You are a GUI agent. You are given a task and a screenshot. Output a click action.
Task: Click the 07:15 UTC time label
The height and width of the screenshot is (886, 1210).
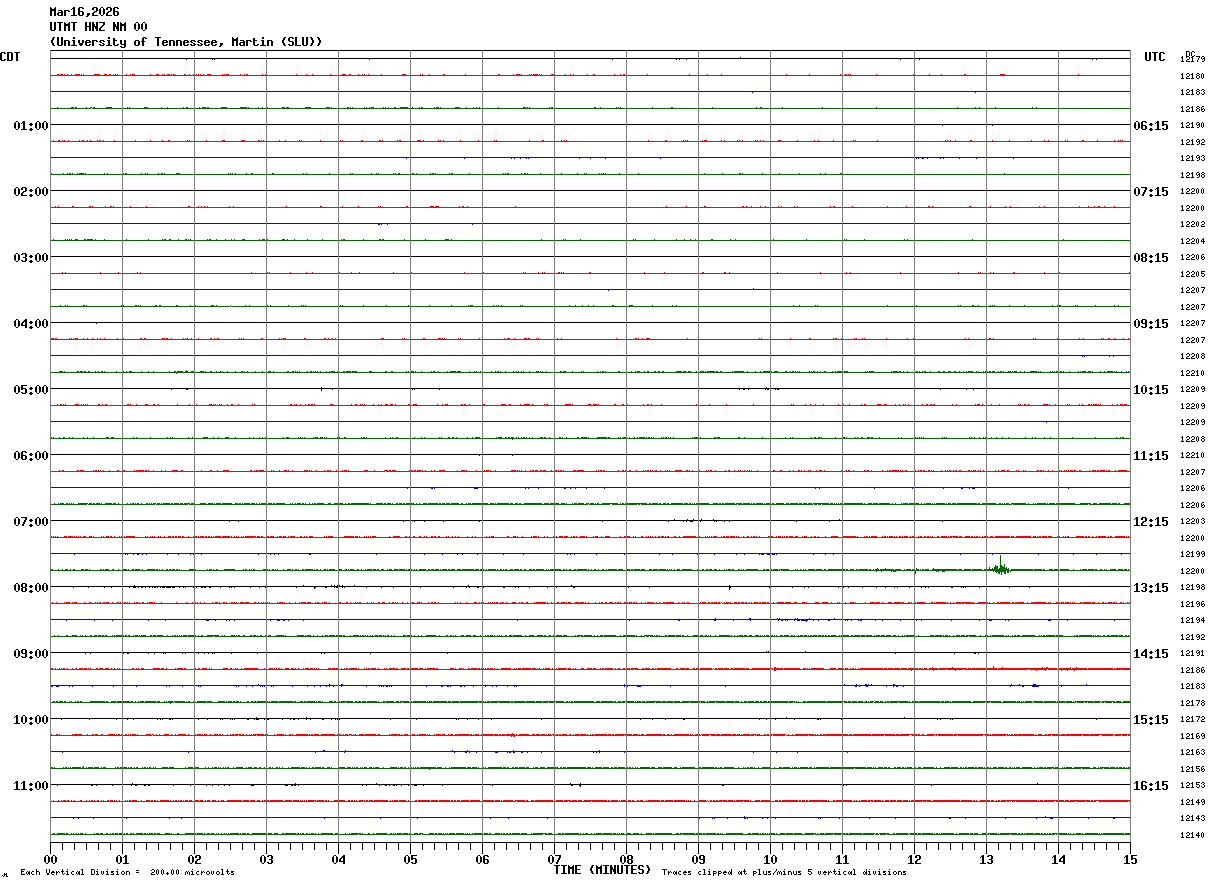(x=1150, y=191)
